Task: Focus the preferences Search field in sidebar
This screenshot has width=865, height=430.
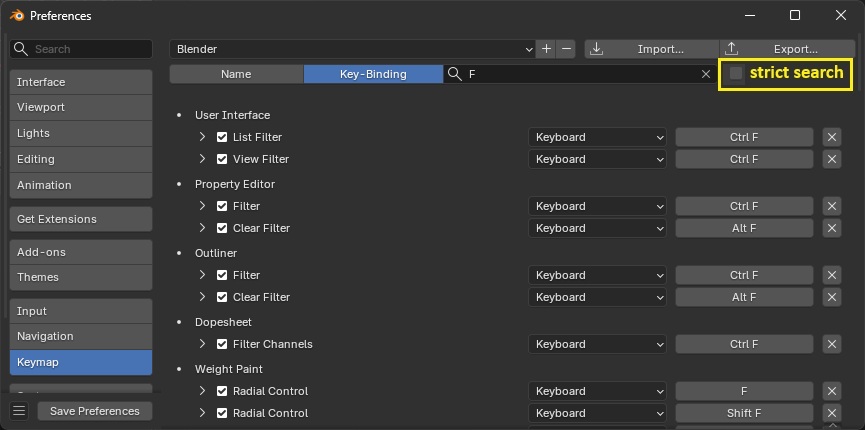Action: point(81,49)
